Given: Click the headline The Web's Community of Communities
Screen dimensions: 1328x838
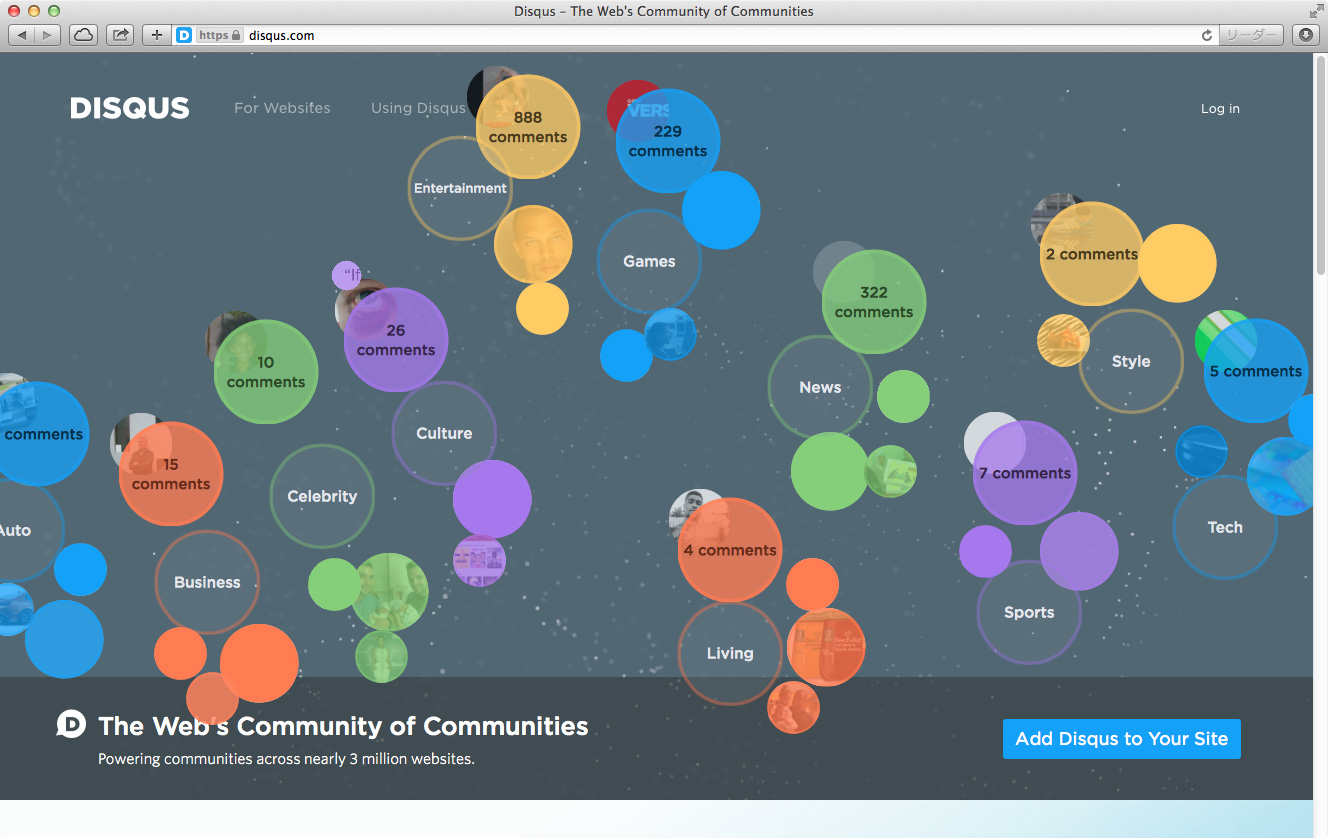Looking at the screenshot, I should click(x=343, y=726).
